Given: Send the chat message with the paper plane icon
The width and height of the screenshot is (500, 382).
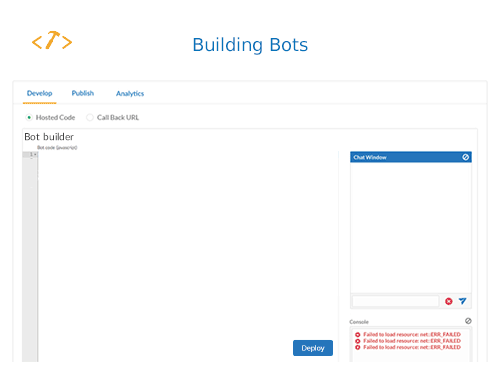Looking at the screenshot, I should [462, 301].
